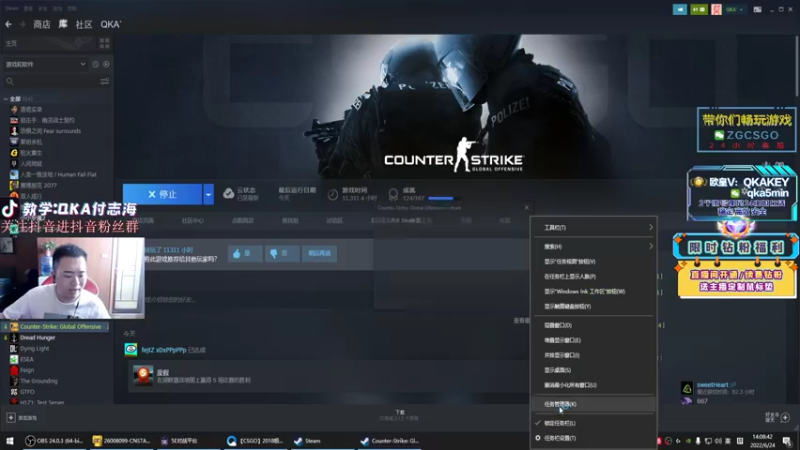
Task: Select Counter-Strike: Global Offensive in library list
Action: pyautogui.click(x=60, y=327)
